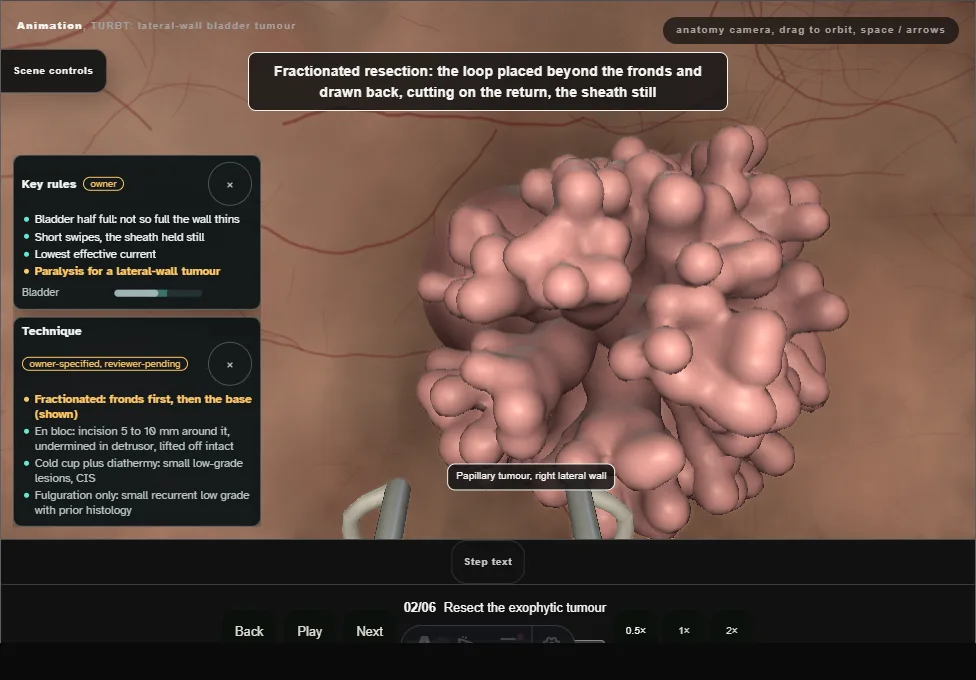The width and height of the screenshot is (976, 680).
Task: Play the animation
Action: [309, 631]
